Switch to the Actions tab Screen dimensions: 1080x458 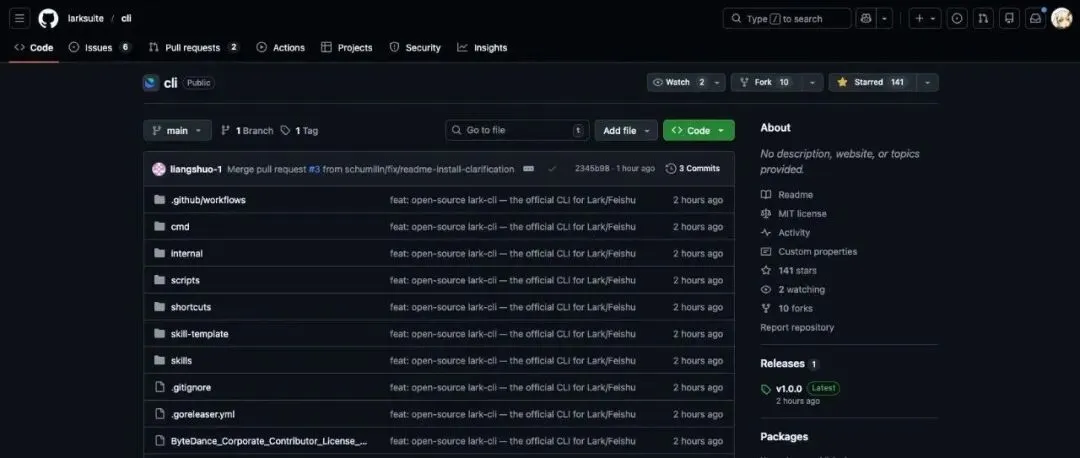tap(280, 48)
